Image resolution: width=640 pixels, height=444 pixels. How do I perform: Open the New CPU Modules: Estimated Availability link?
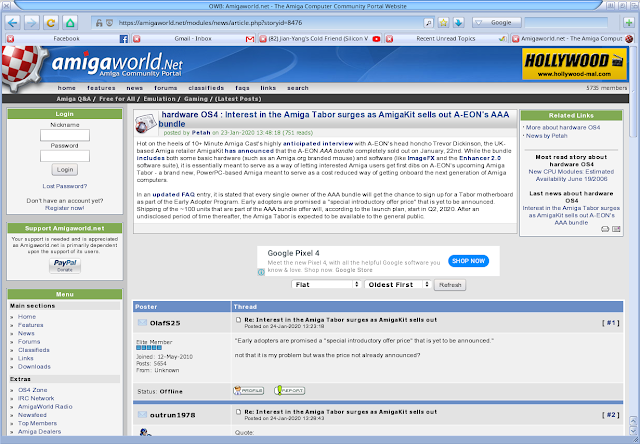(x=571, y=175)
